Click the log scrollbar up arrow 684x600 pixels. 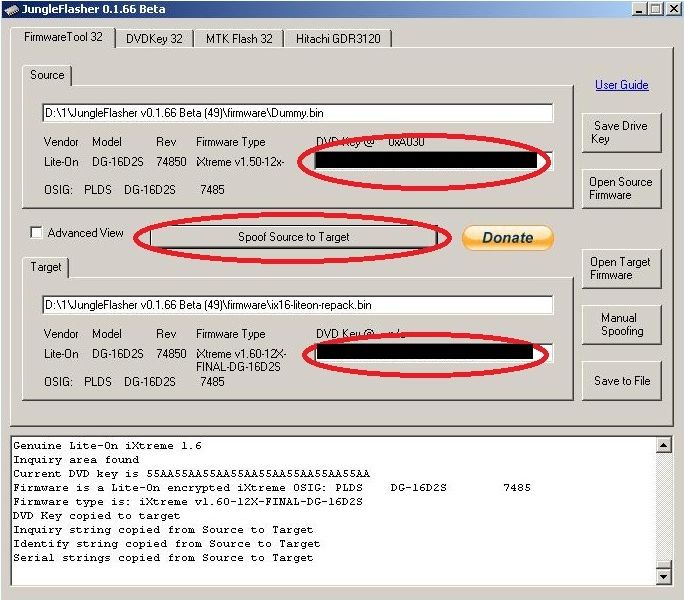pos(661,447)
